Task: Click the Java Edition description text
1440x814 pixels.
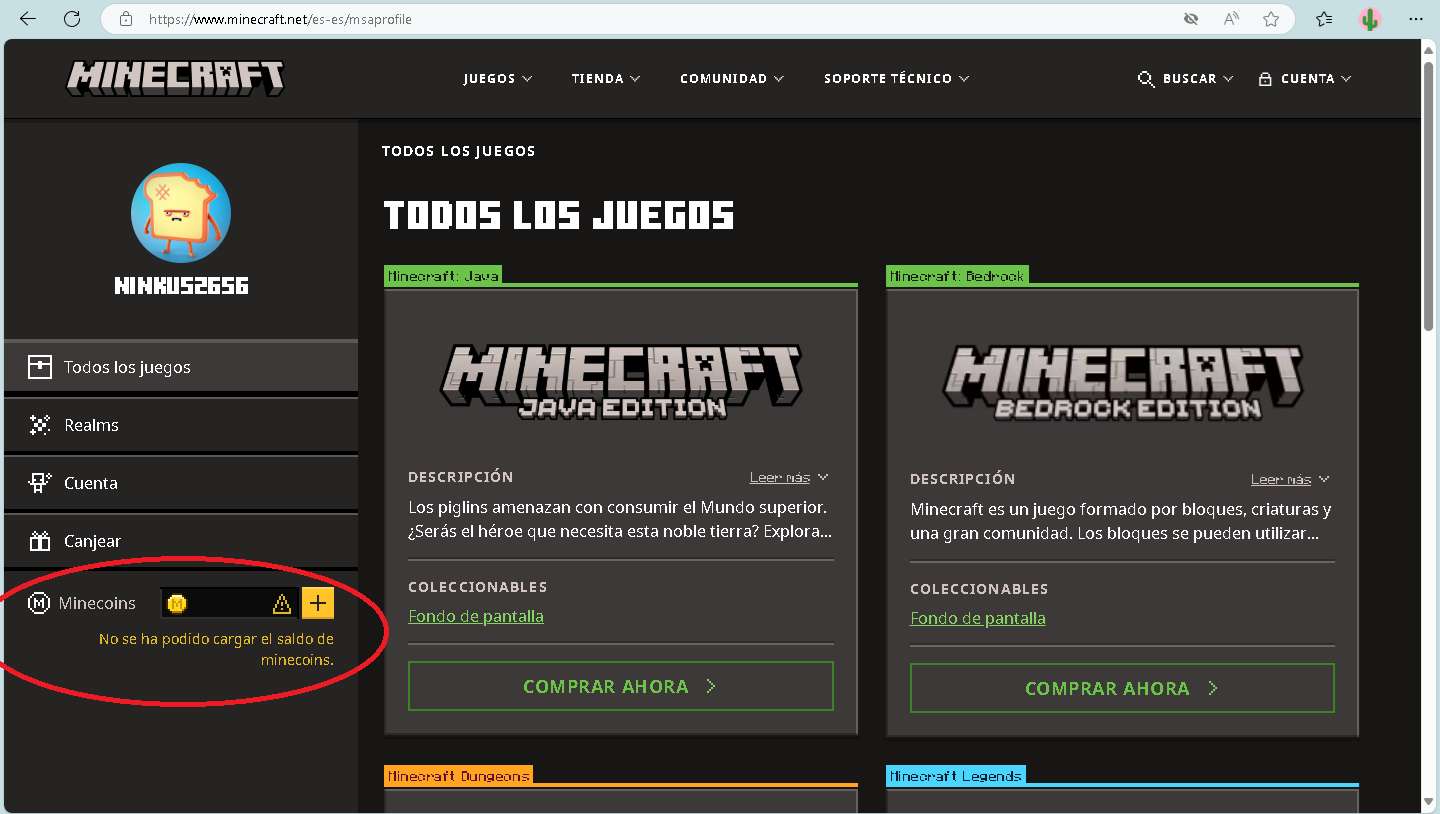Action: pyautogui.click(x=621, y=520)
